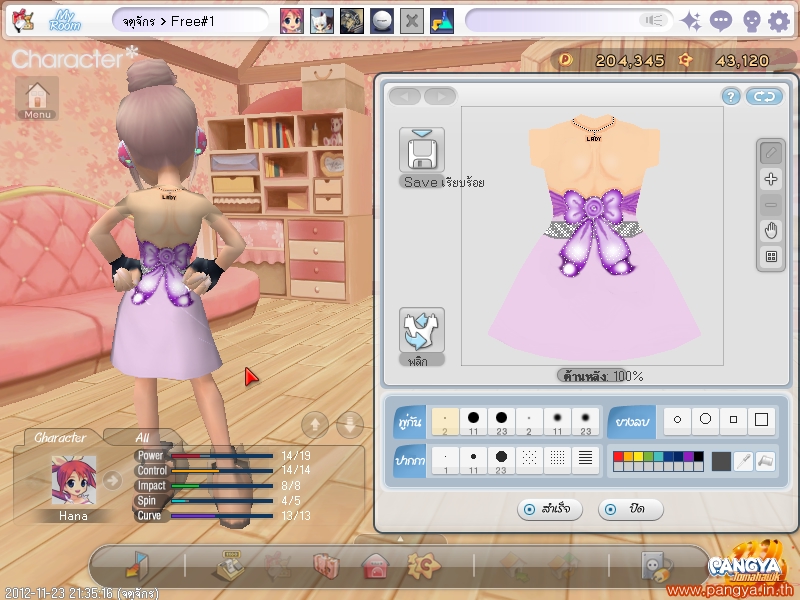
Task: Switch to the Character tab
Action: (x=60, y=438)
